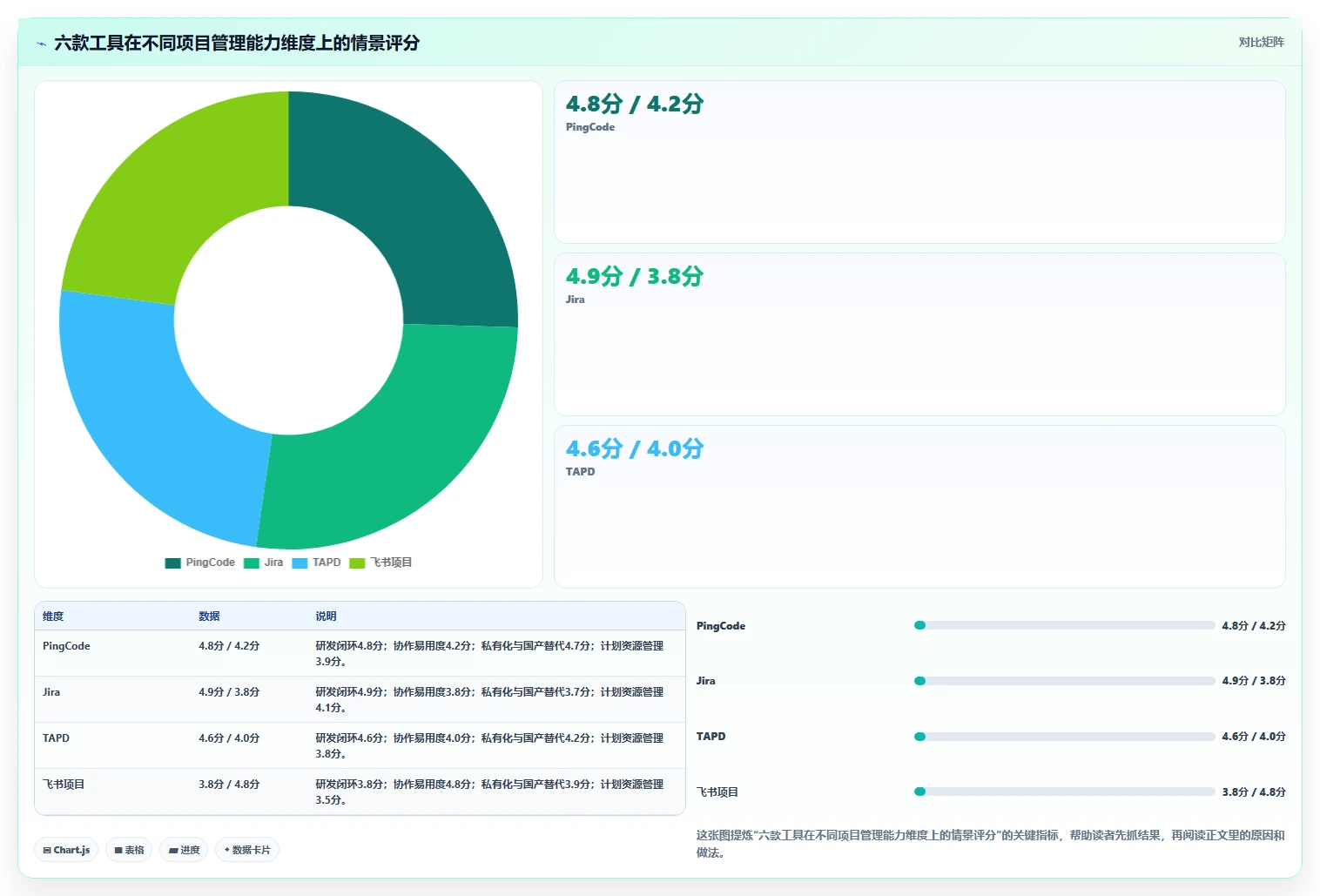Click 飞书项目 in the table's 维度 column
Viewport: 1320px width, 896px height.
pyautogui.click(x=64, y=785)
